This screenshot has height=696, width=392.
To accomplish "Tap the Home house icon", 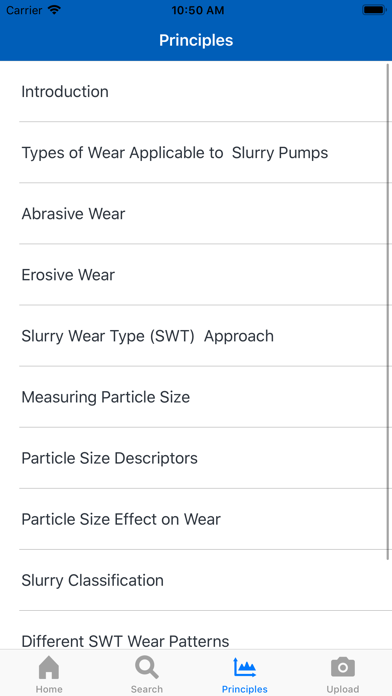I will point(49,668).
